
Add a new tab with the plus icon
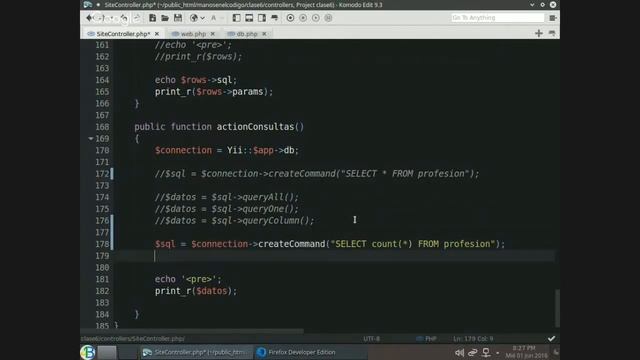click(x=539, y=33)
